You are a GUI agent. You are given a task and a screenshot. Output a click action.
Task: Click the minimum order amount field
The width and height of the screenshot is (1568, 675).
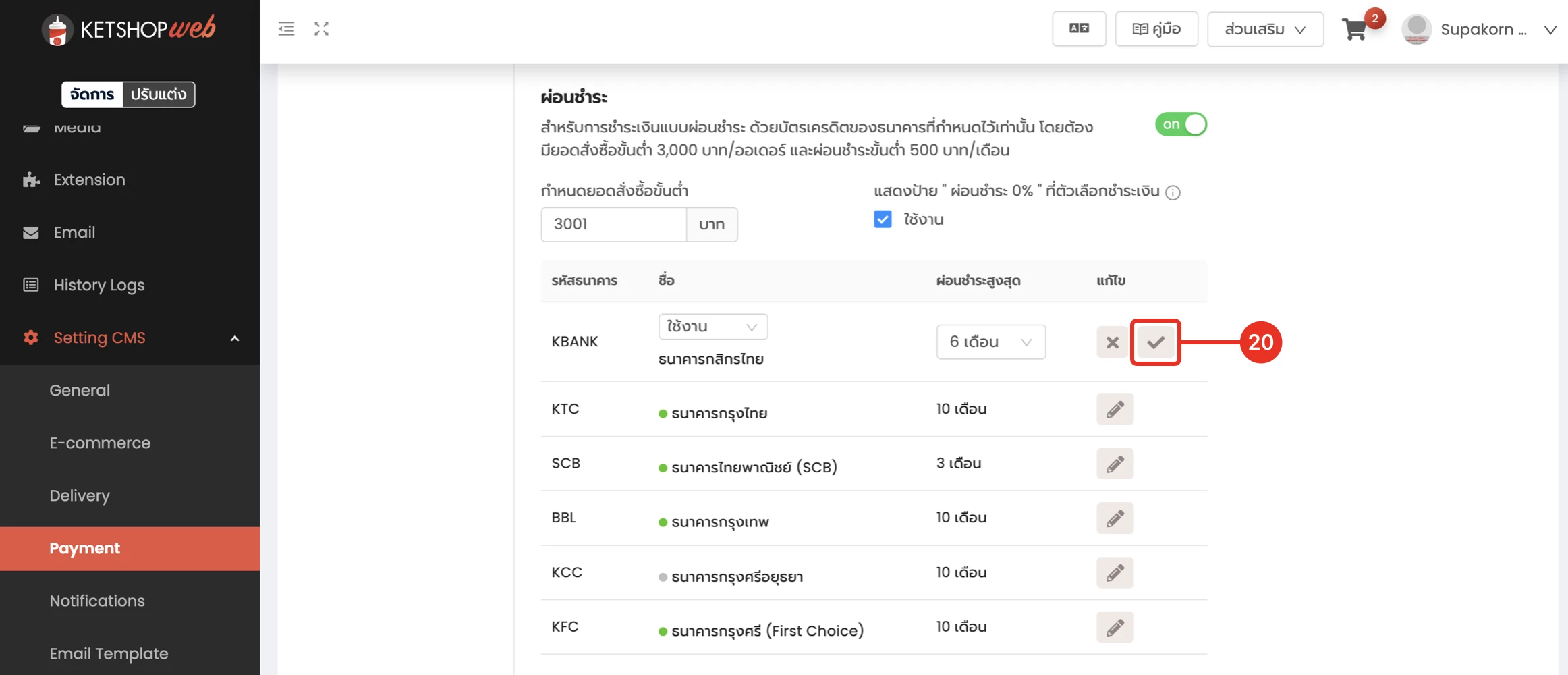click(613, 224)
